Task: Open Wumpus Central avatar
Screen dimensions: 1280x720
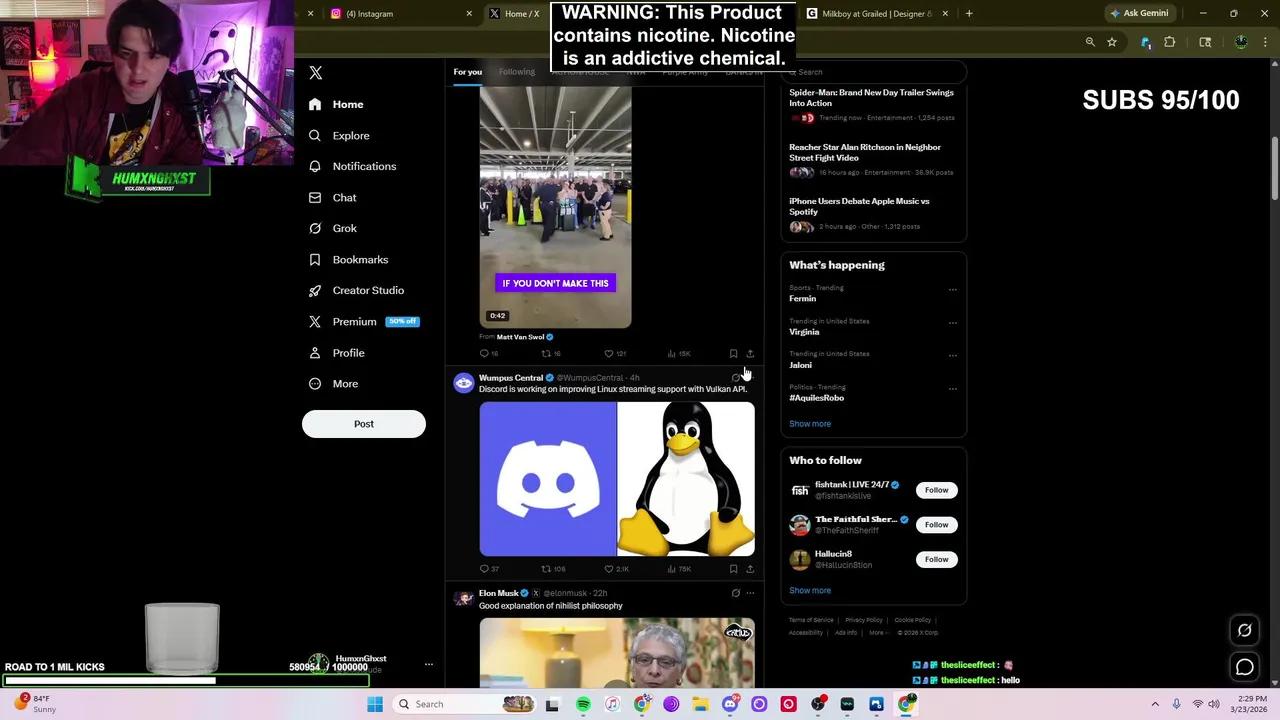Action: coord(464,383)
